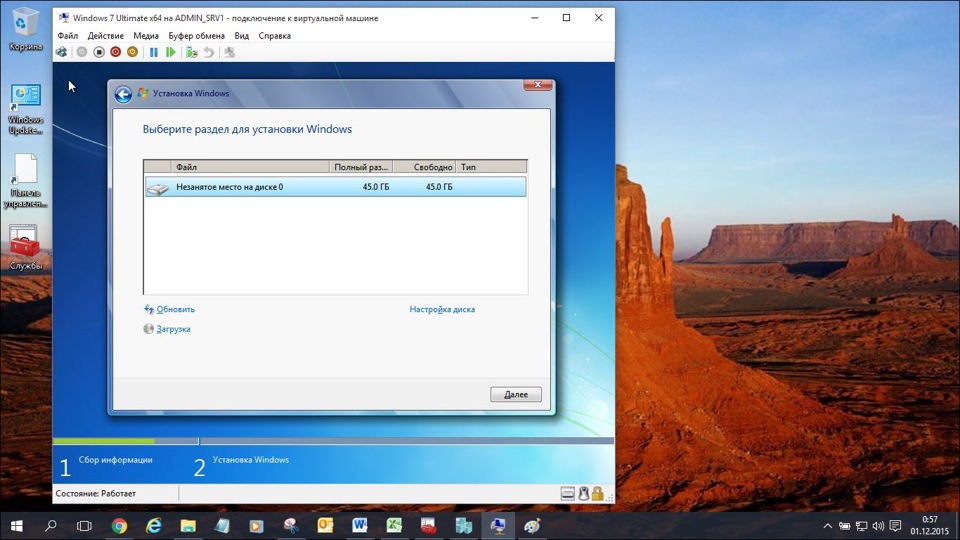
Task: Pause the virtual machine with blue bars
Action: pos(154,53)
